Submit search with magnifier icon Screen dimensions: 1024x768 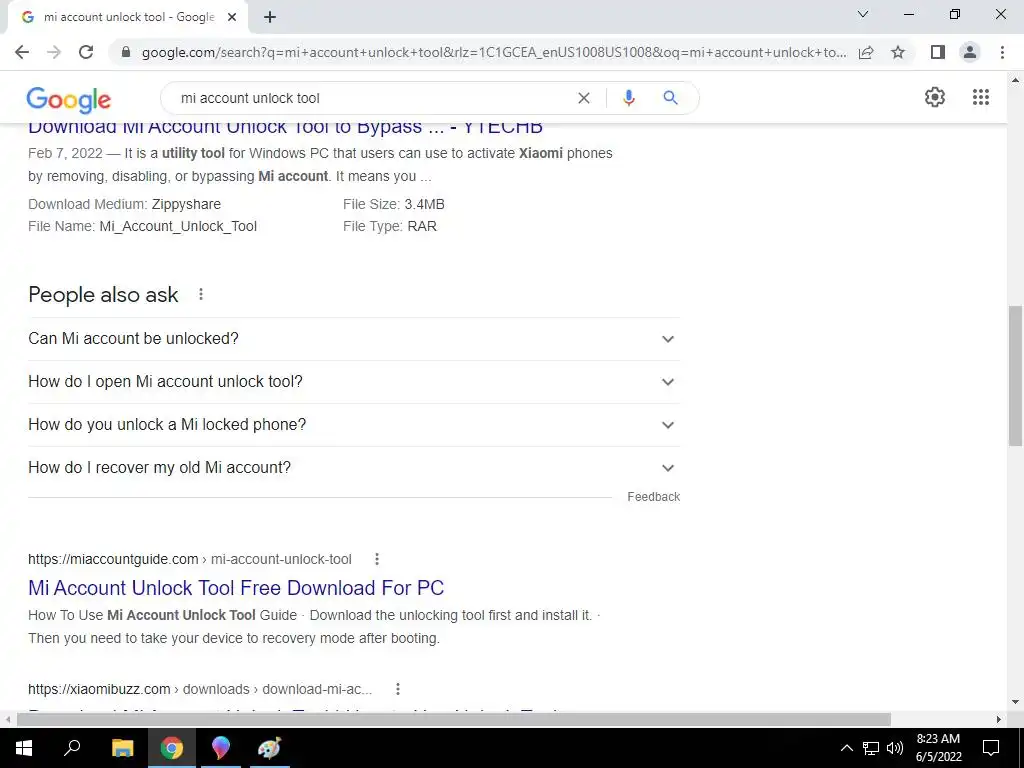click(x=670, y=98)
